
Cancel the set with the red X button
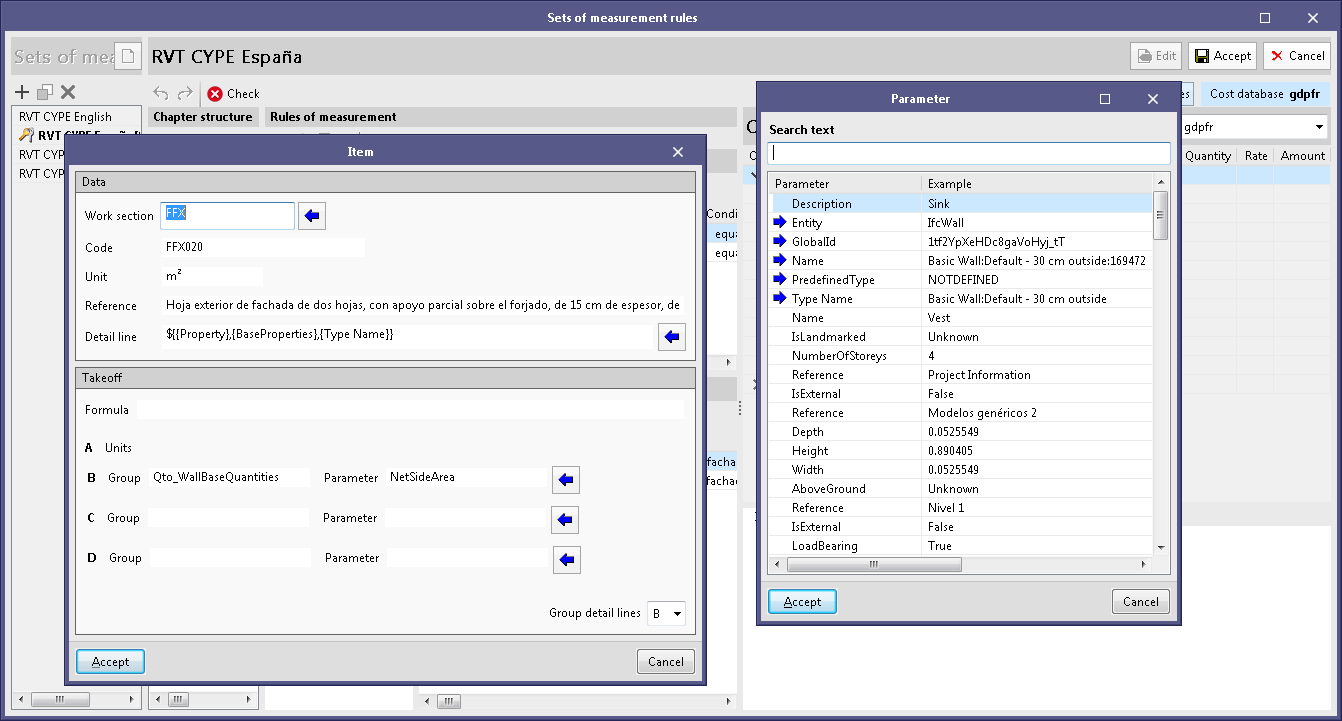pyautogui.click(x=1296, y=56)
